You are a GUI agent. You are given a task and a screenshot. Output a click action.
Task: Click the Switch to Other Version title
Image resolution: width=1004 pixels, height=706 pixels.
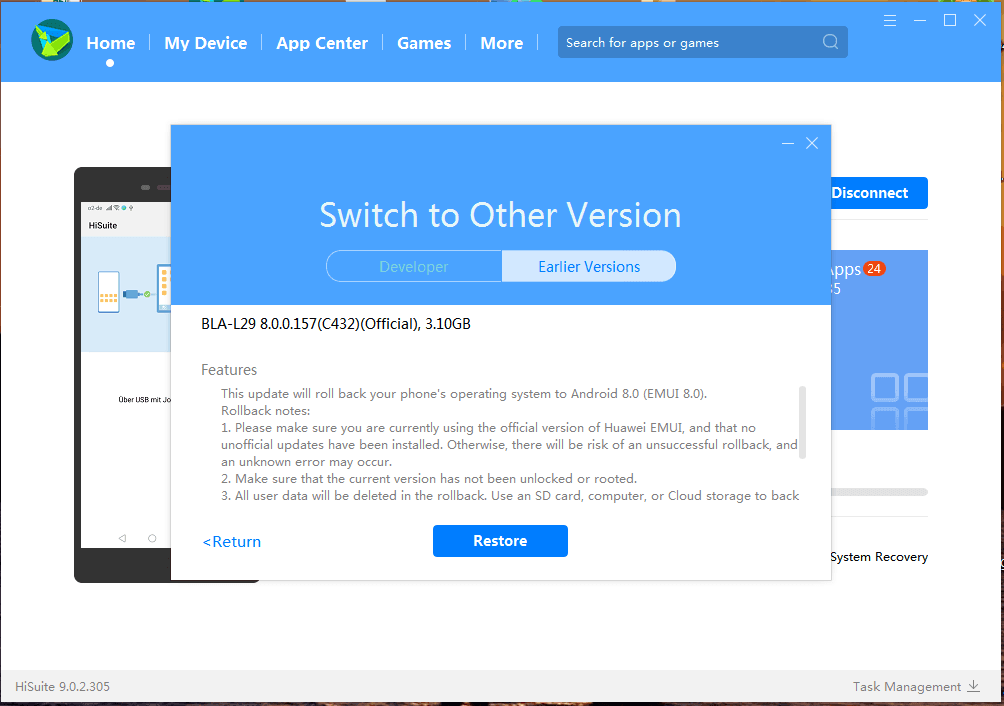click(x=500, y=215)
